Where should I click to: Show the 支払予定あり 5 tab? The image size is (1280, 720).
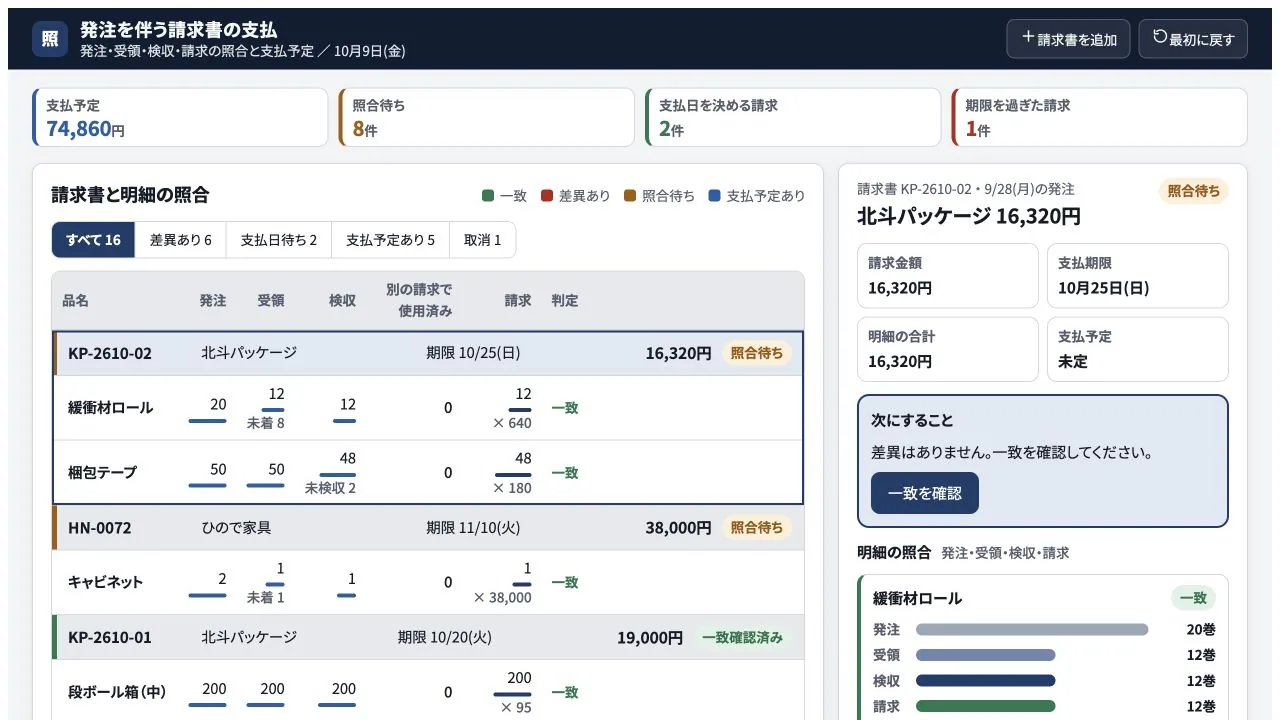click(x=391, y=240)
